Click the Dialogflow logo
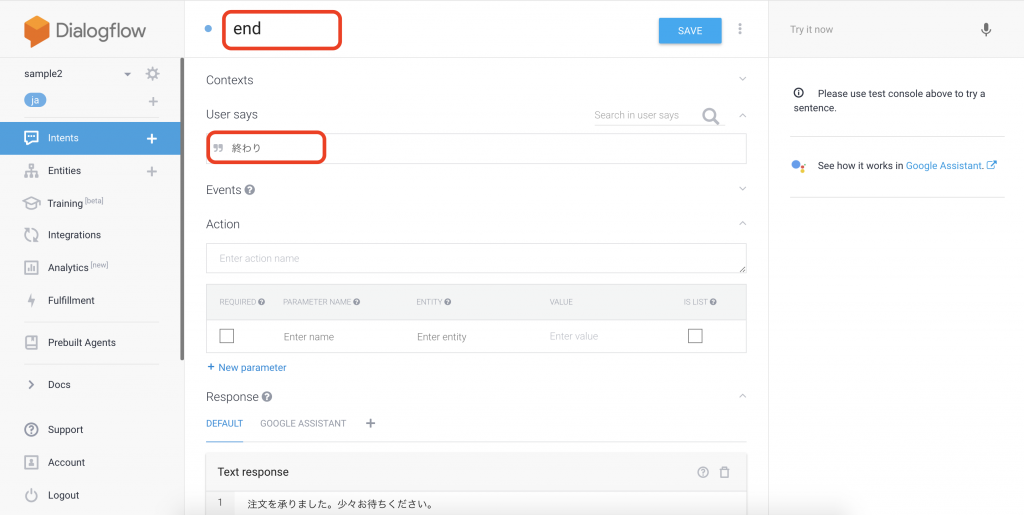This screenshot has height=515, width=1024. tap(85, 31)
